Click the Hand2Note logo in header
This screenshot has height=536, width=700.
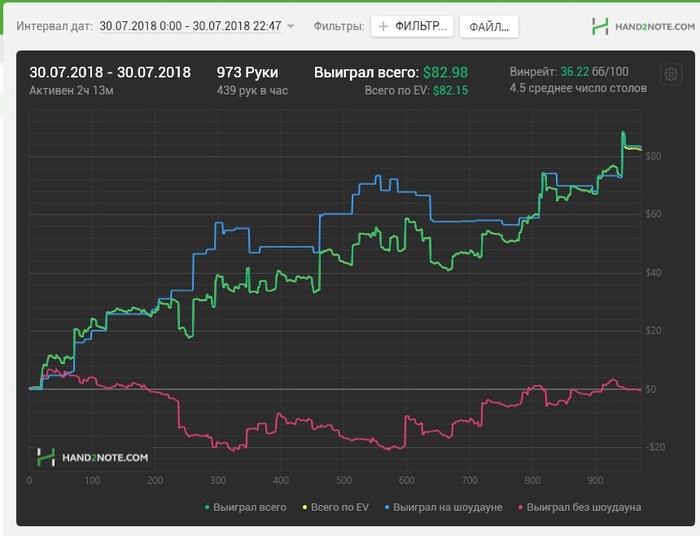pyautogui.click(x=643, y=27)
